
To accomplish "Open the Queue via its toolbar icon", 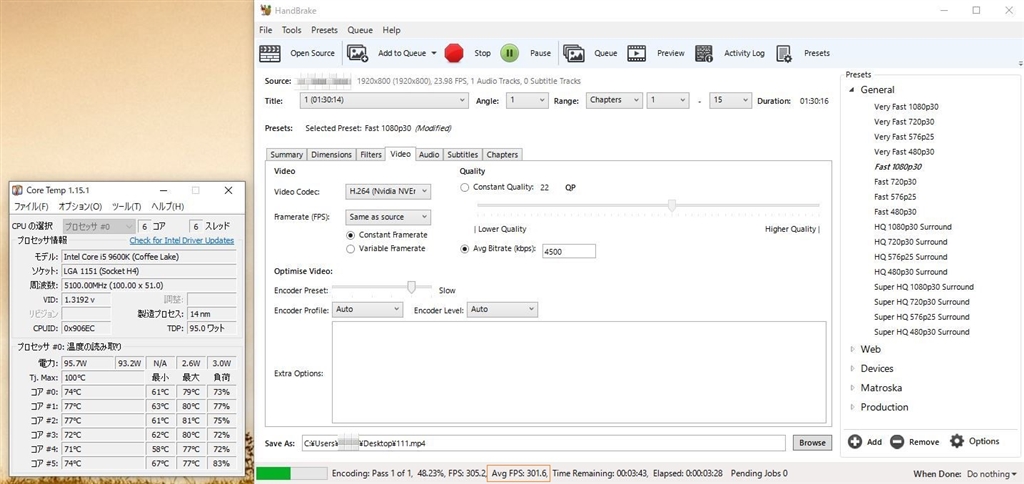I will [x=573, y=54].
